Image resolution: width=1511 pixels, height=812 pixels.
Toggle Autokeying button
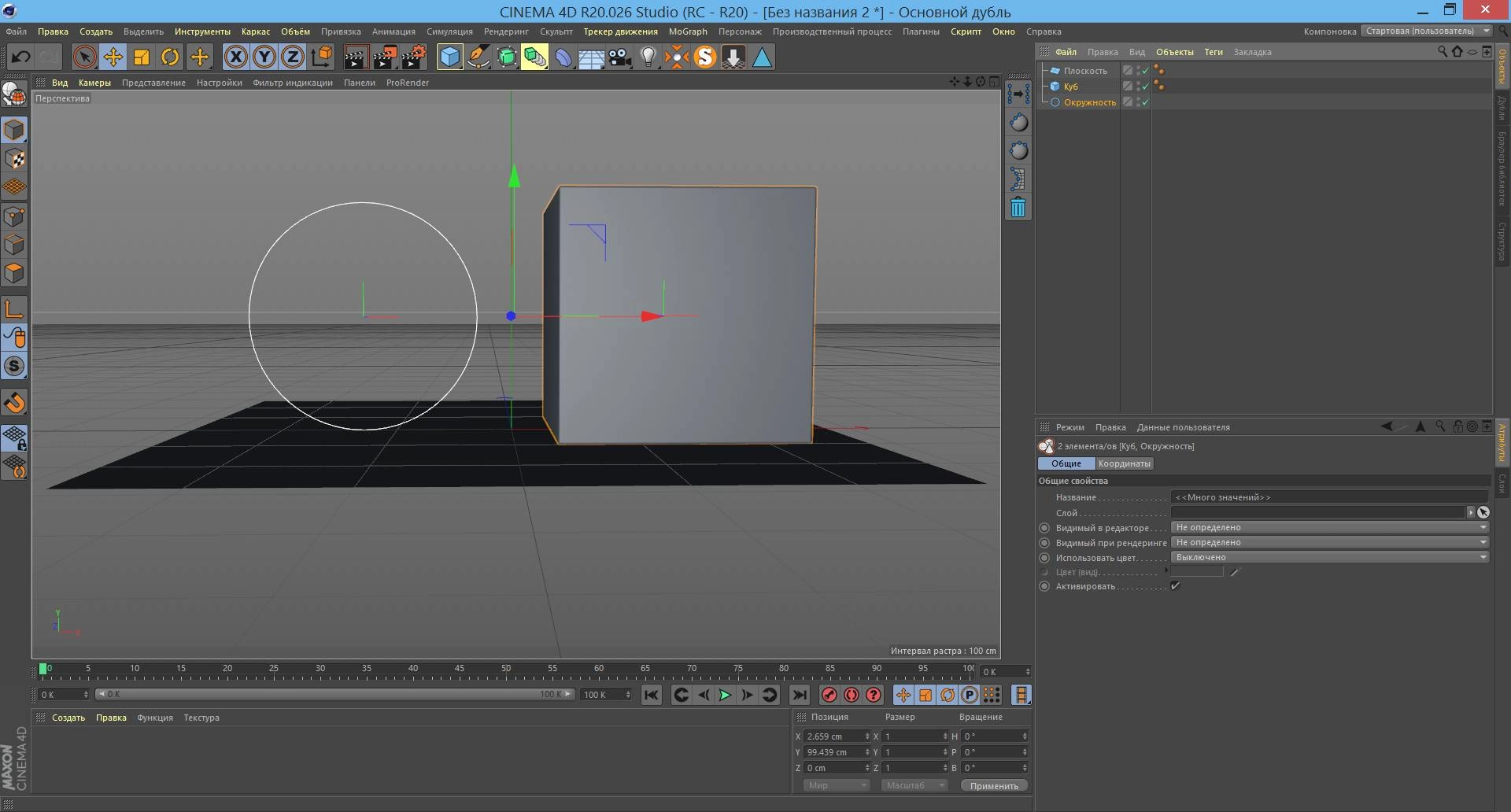coord(851,695)
